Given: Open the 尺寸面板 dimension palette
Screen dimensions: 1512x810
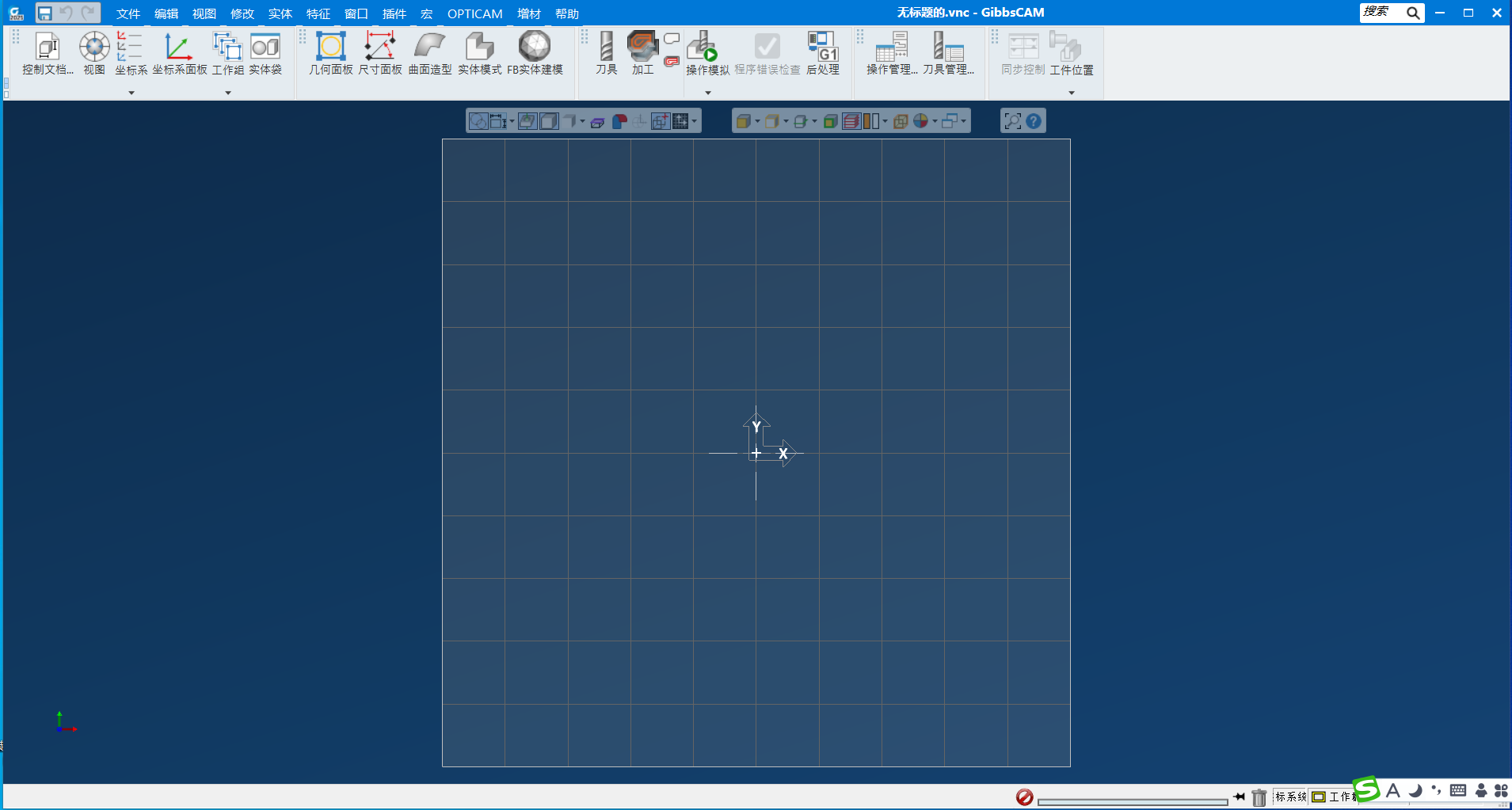Looking at the screenshot, I should point(379,53).
